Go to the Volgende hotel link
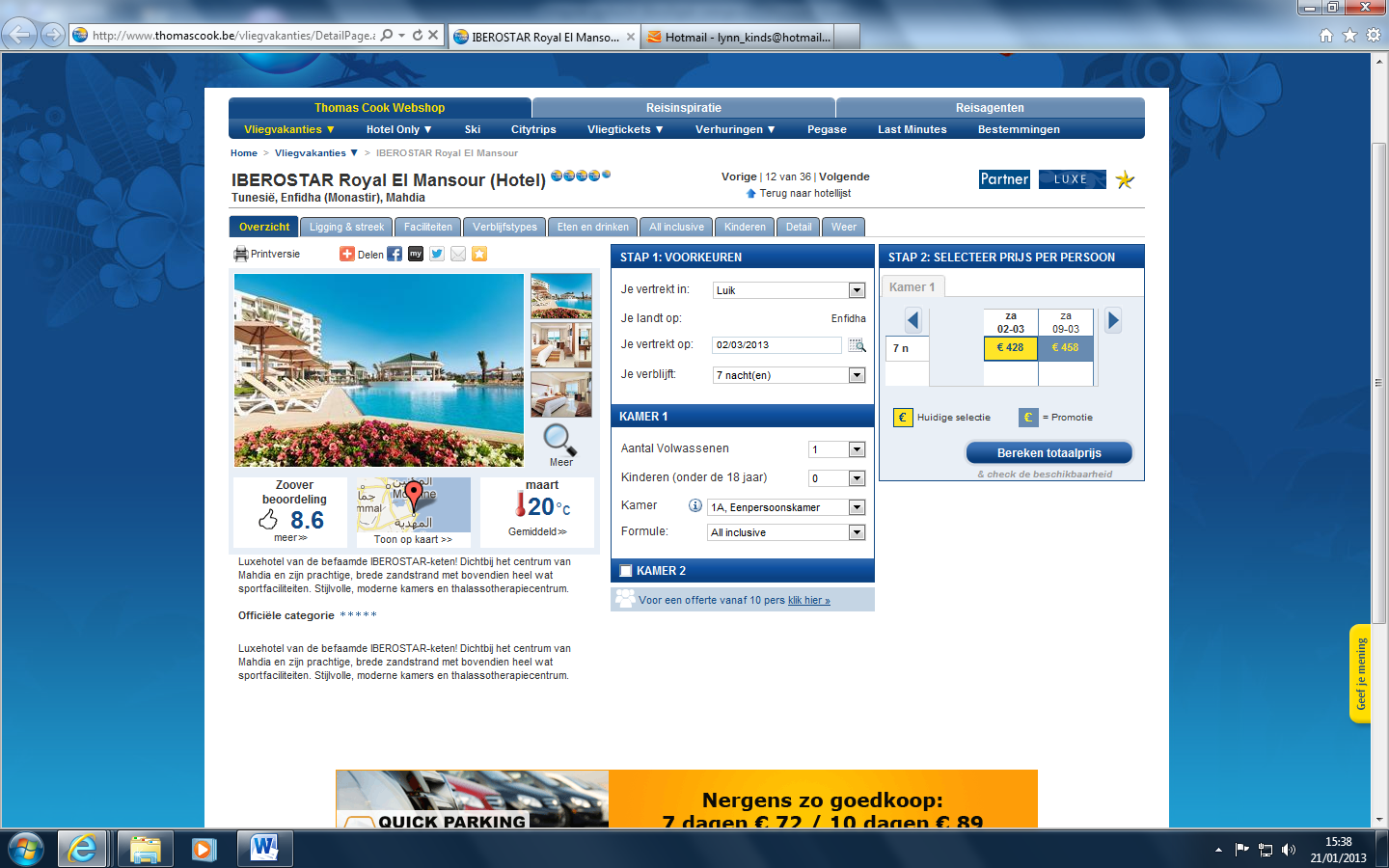This screenshot has width=1389, height=868. point(844,176)
